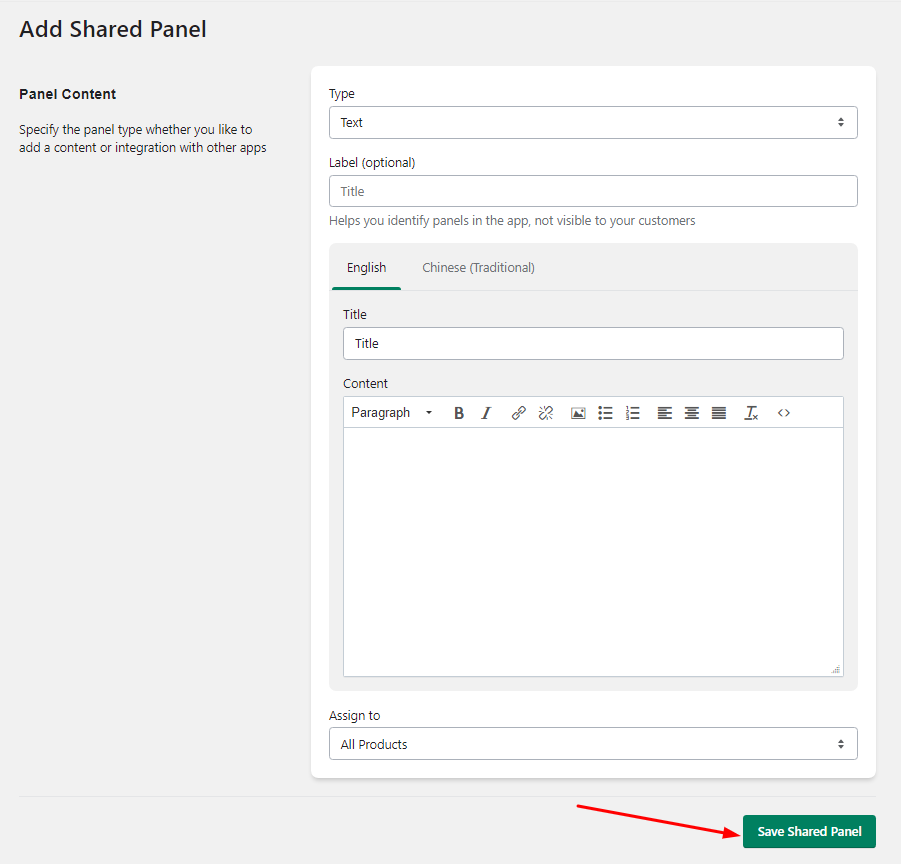
Task: Open the Assign to All Products dropdown
Action: click(x=593, y=744)
